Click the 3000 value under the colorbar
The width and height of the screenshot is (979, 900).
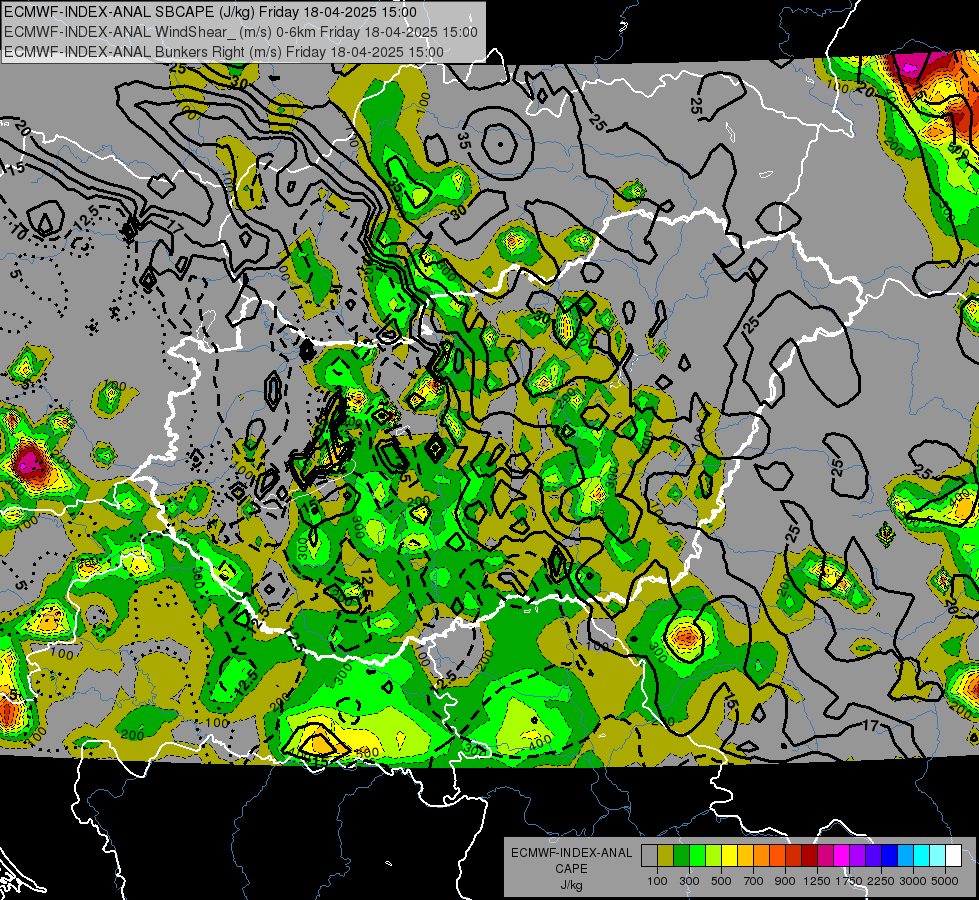[x=913, y=881]
